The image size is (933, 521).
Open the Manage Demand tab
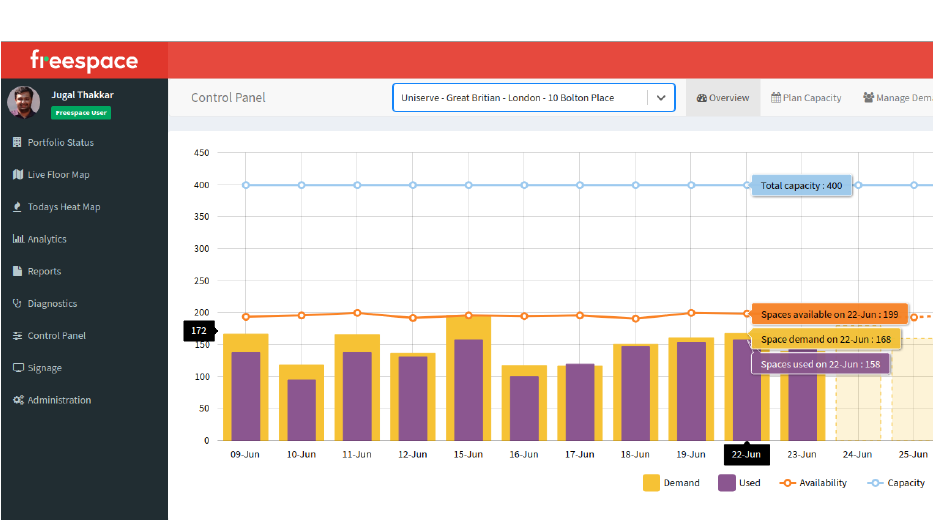coord(896,98)
